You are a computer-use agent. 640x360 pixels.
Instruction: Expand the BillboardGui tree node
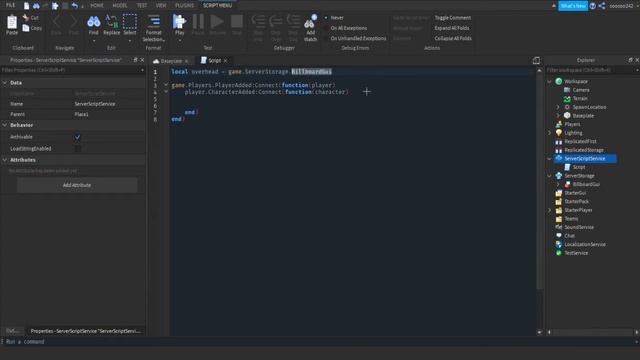558,184
